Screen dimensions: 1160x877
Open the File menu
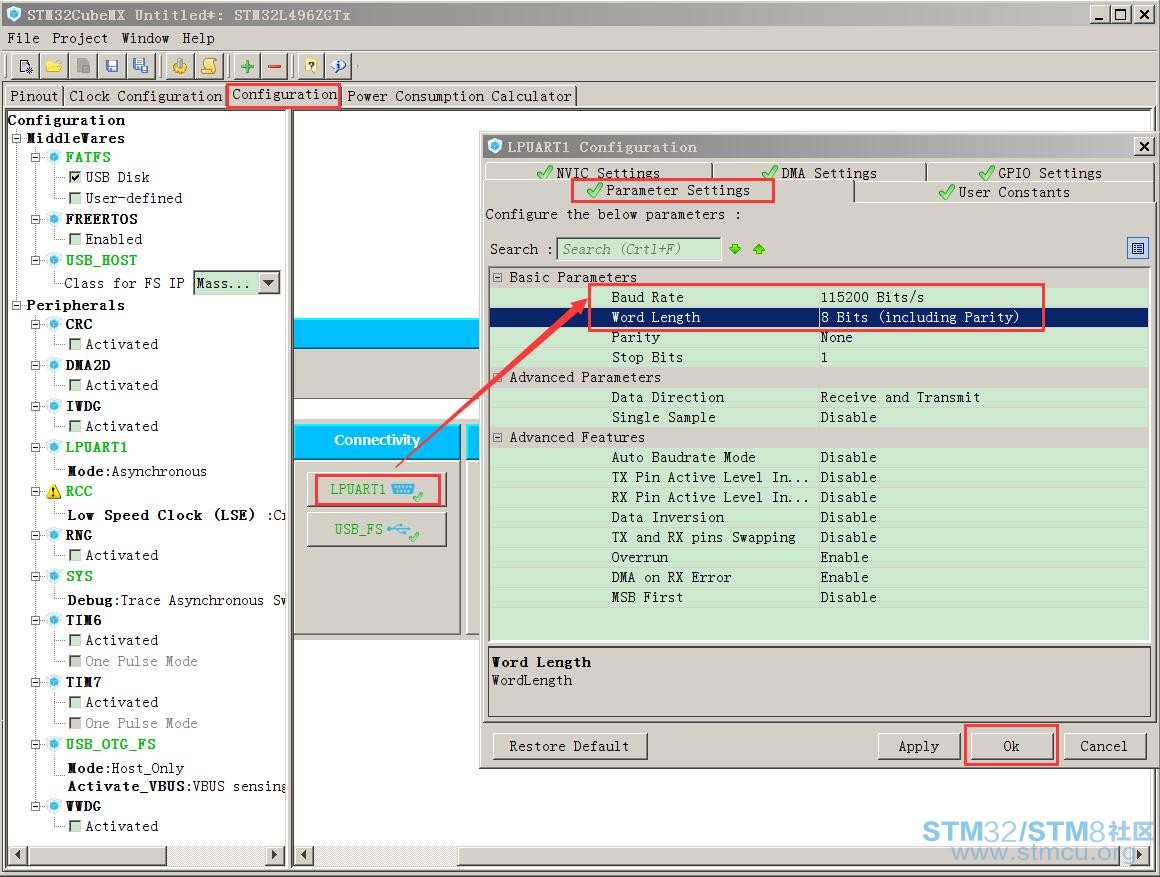point(23,38)
